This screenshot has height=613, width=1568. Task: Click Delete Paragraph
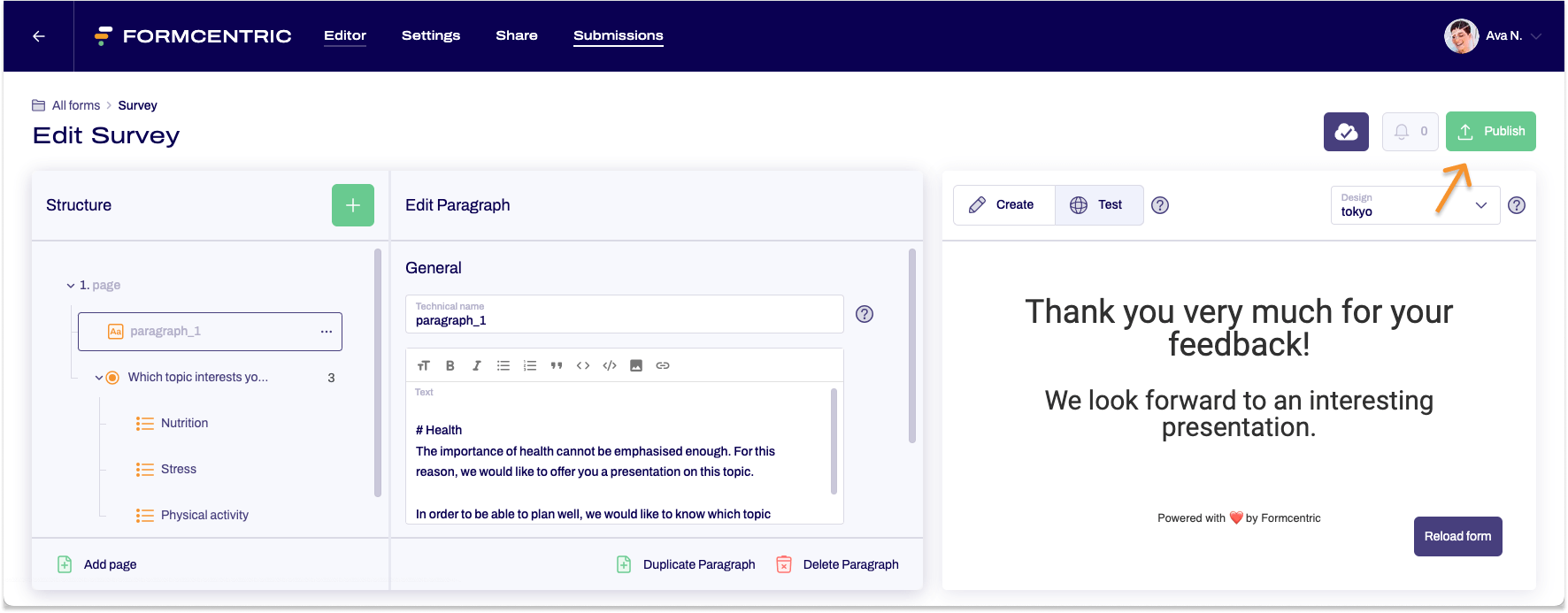(x=837, y=564)
